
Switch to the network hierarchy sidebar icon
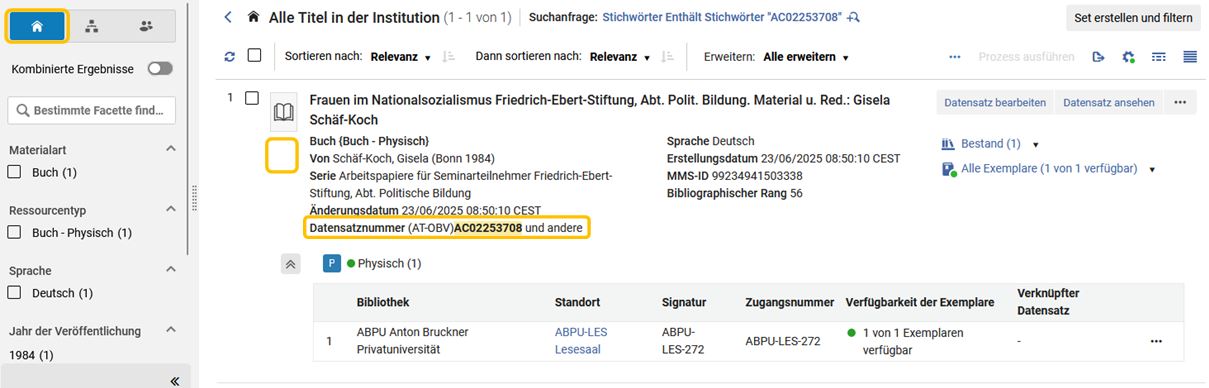point(92,26)
